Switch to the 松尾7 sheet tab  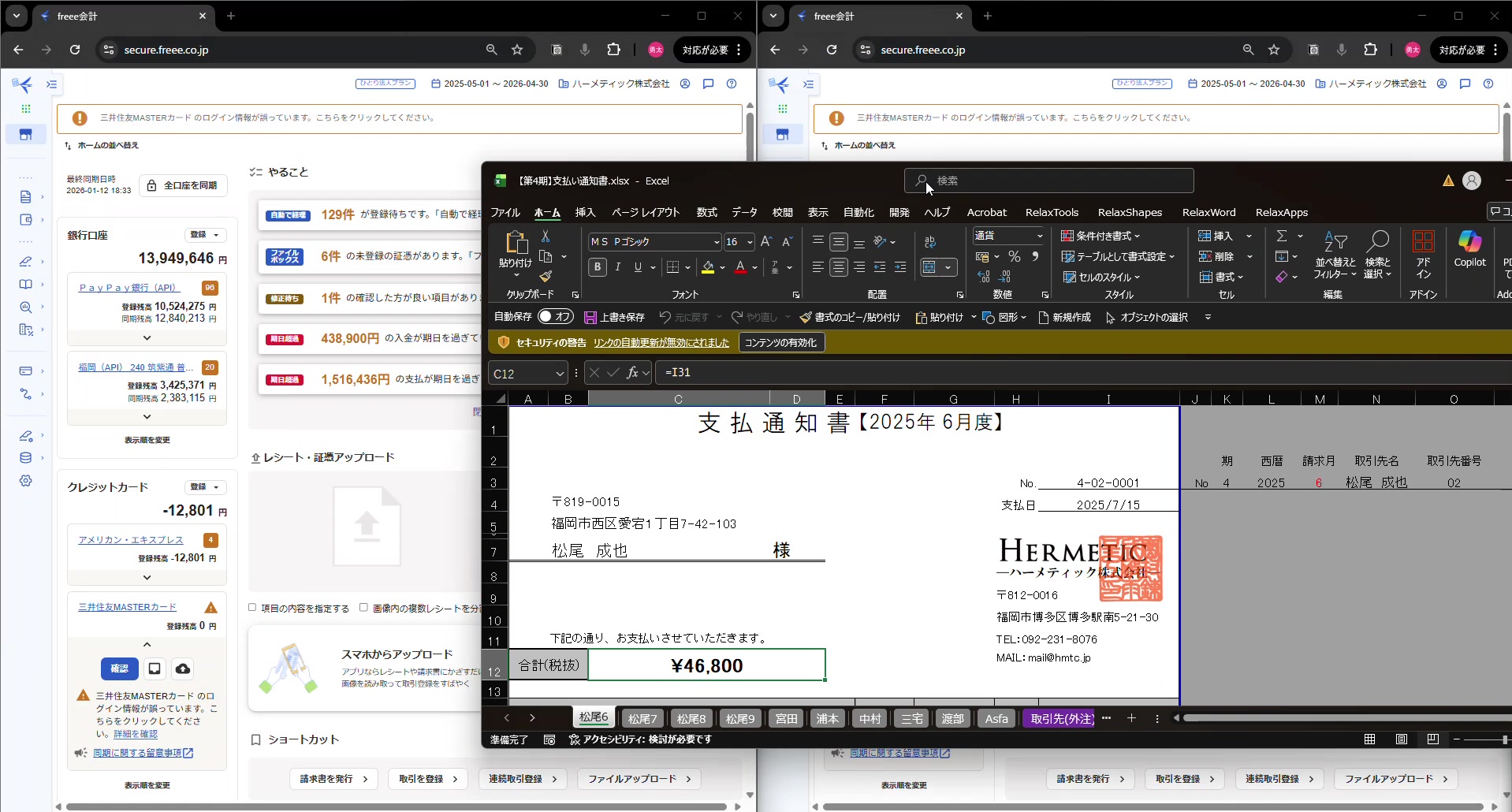[x=642, y=719]
